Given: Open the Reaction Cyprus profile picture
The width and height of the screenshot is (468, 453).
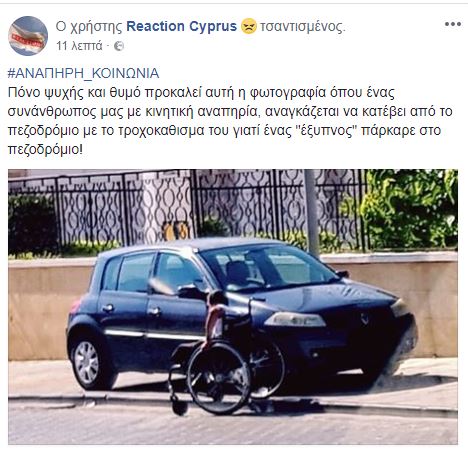Looking at the screenshot, I should (x=28, y=36).
